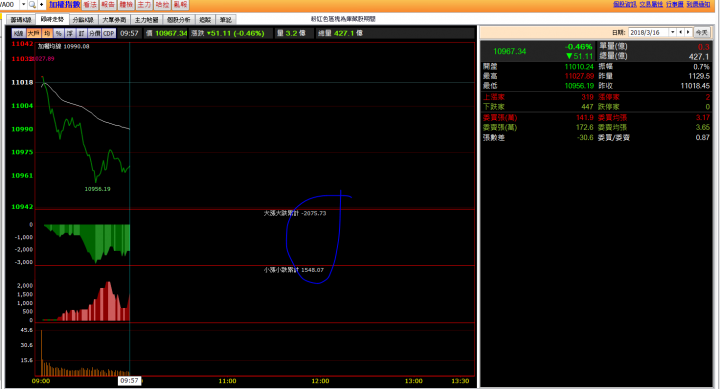Viewport: 720px width, 389px height.
Task: Open the 個股分析 tab
Action: tap(179, 20)
